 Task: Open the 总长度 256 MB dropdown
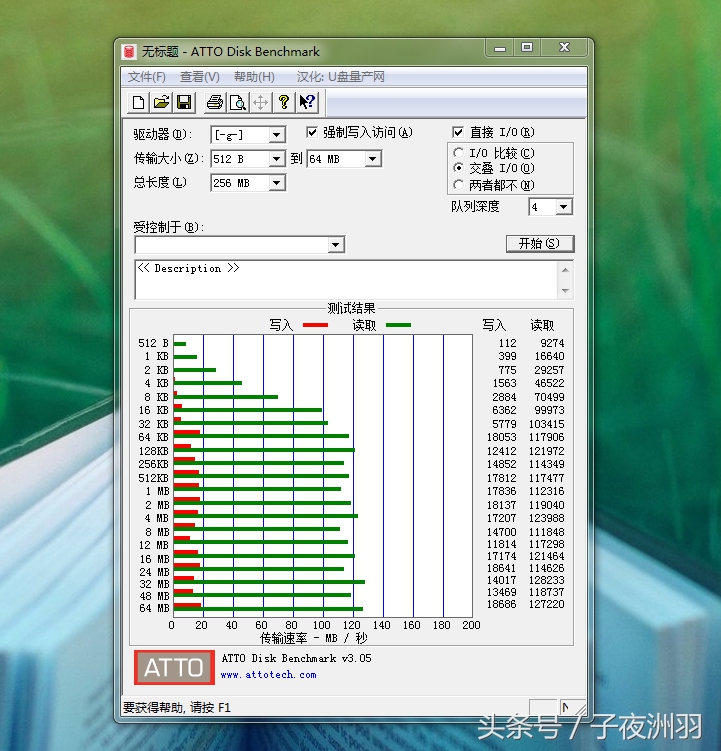[x=276, y=183]
